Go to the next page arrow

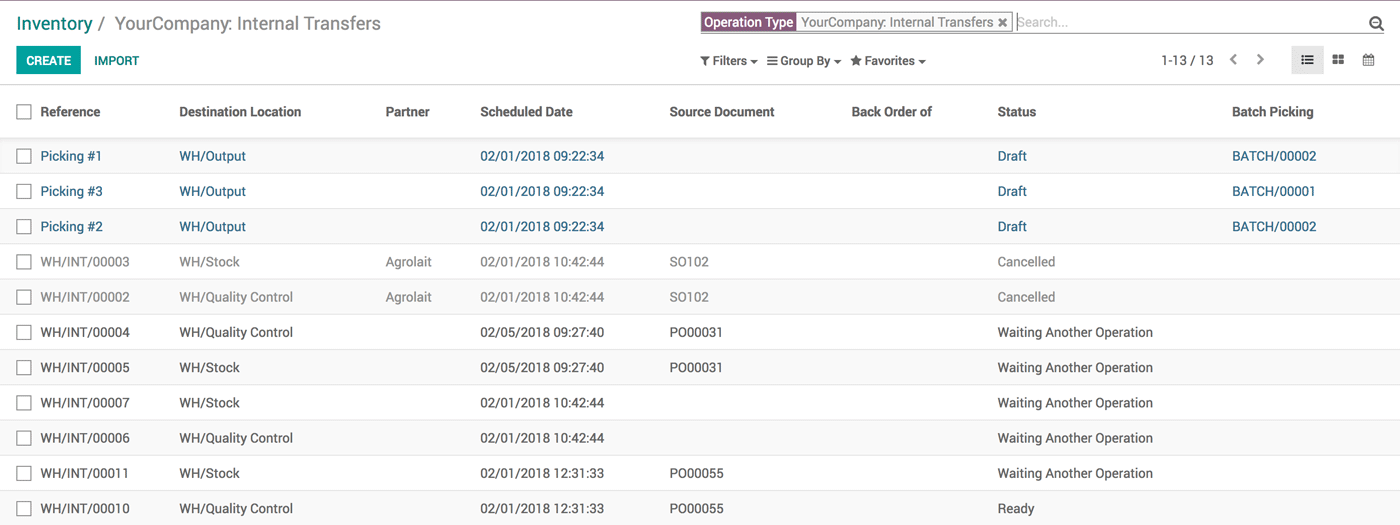[1260, 60]
